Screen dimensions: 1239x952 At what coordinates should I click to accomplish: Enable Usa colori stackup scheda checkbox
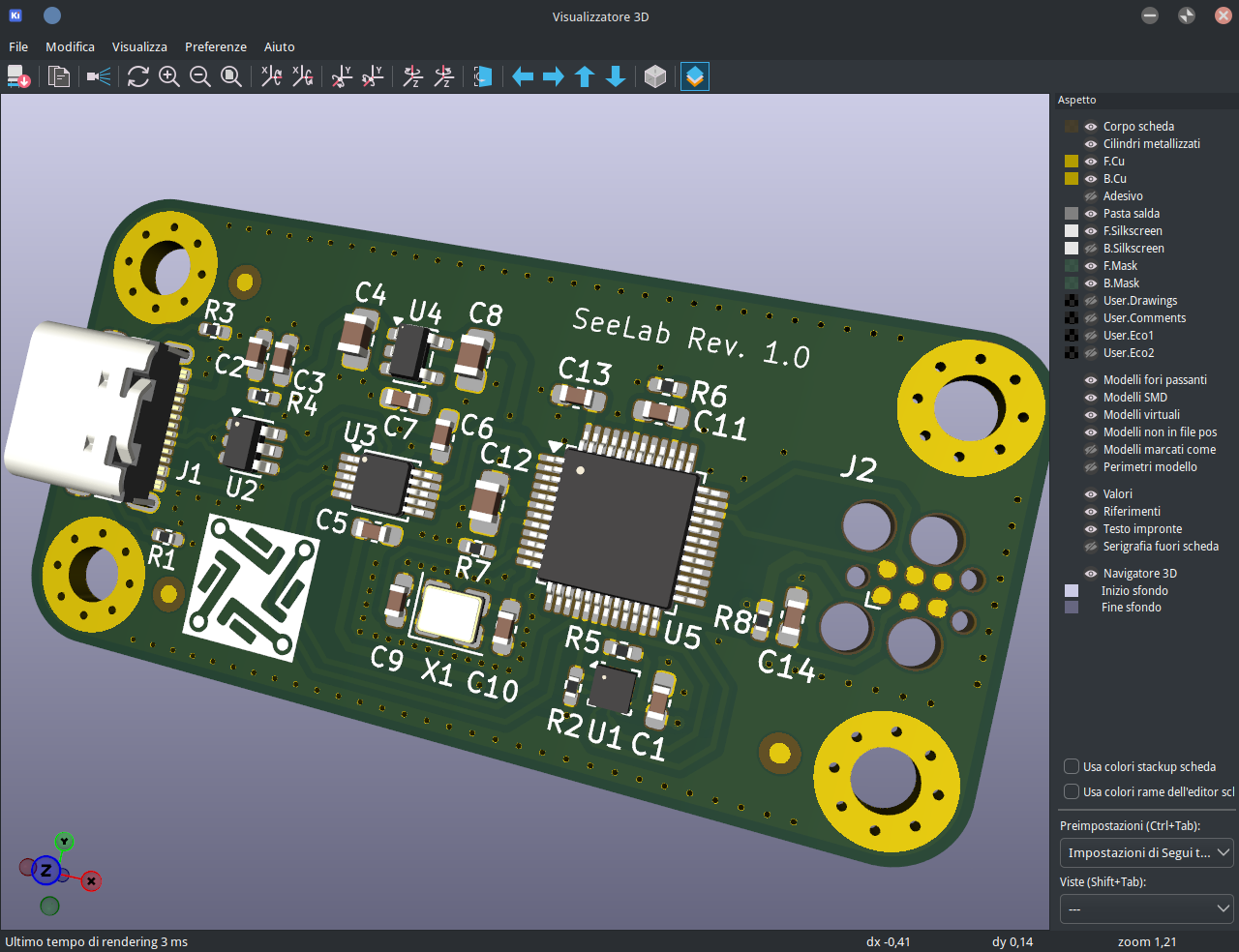tap(1072, 766)
